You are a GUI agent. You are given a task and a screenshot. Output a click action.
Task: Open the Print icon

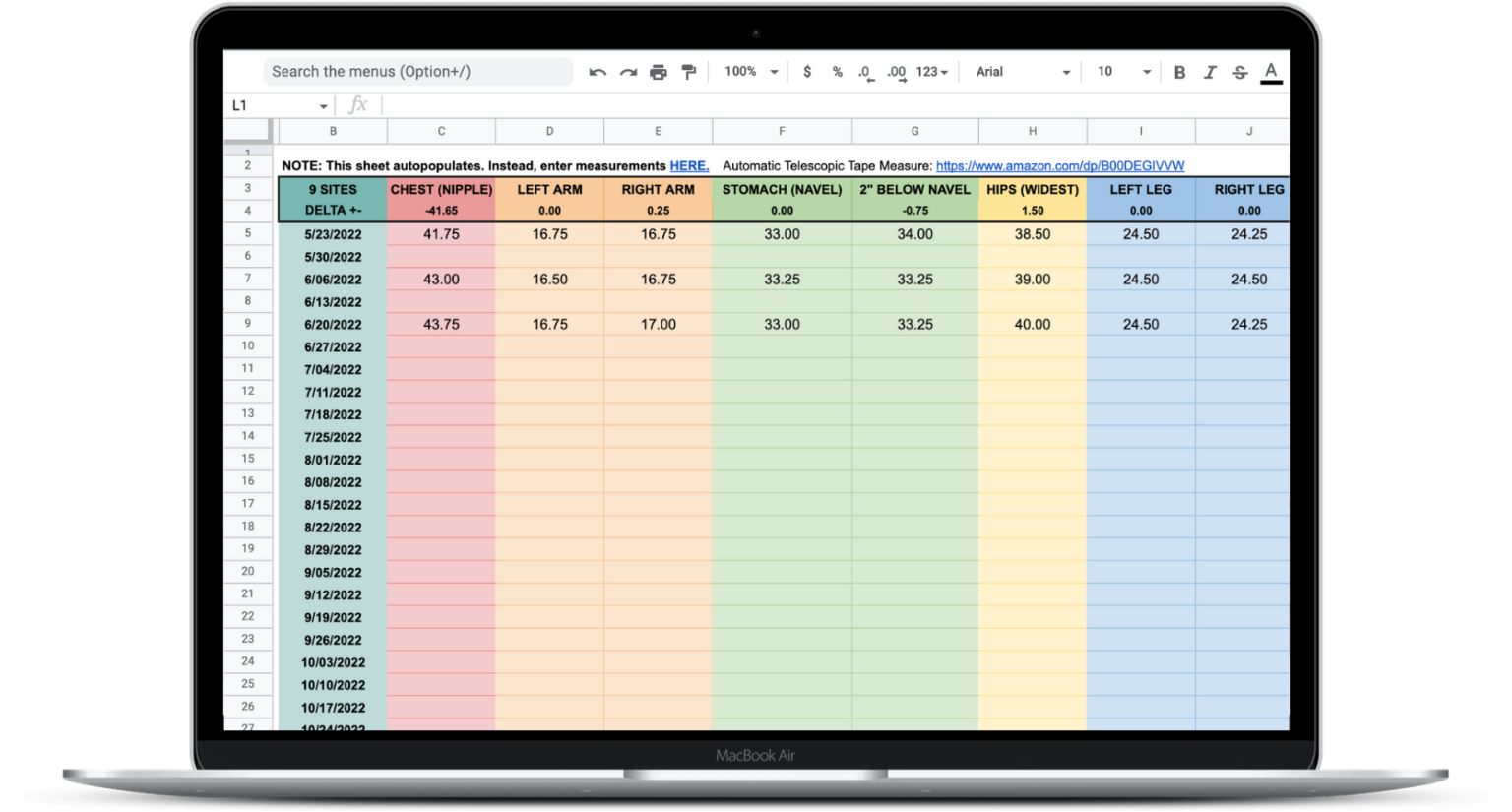[659, 71]
